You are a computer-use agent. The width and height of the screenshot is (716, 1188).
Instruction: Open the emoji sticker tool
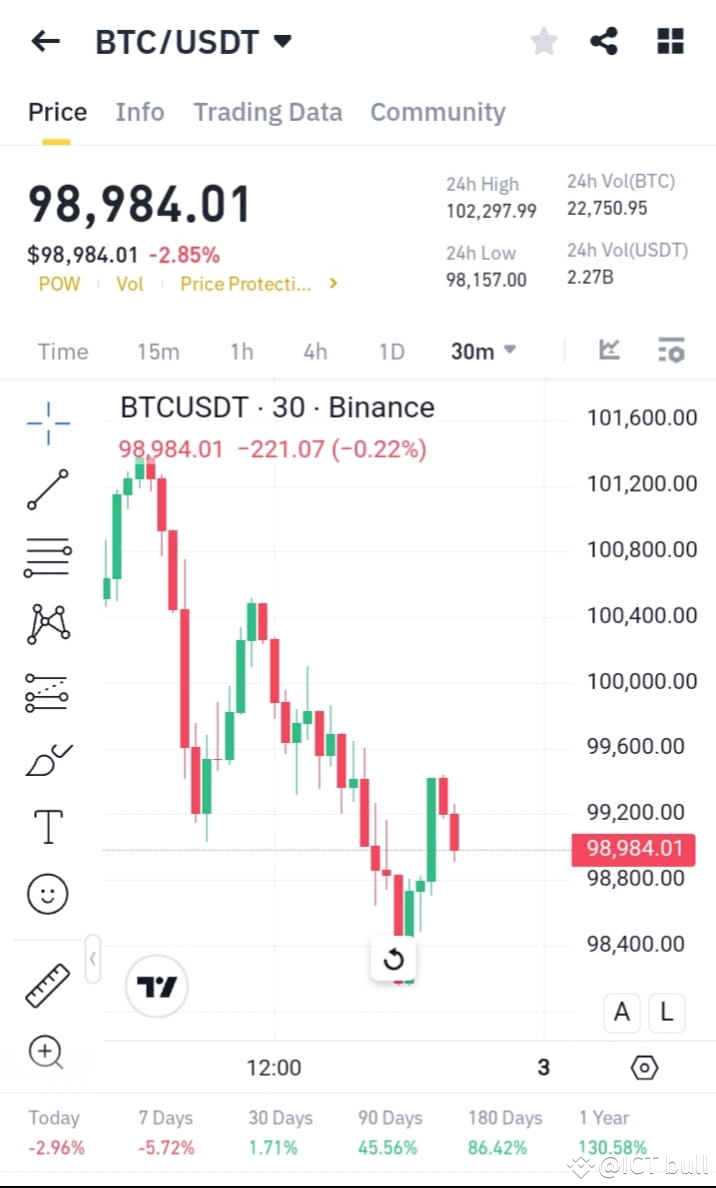click(x=45, y=893)
